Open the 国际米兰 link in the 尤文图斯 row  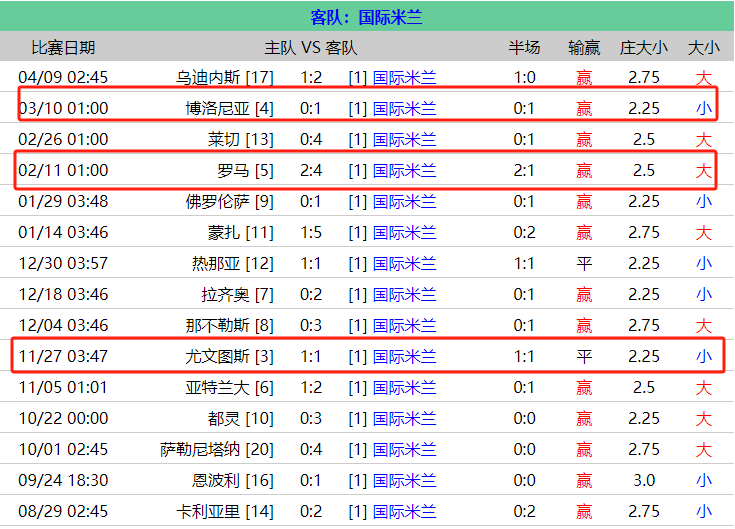404,356
